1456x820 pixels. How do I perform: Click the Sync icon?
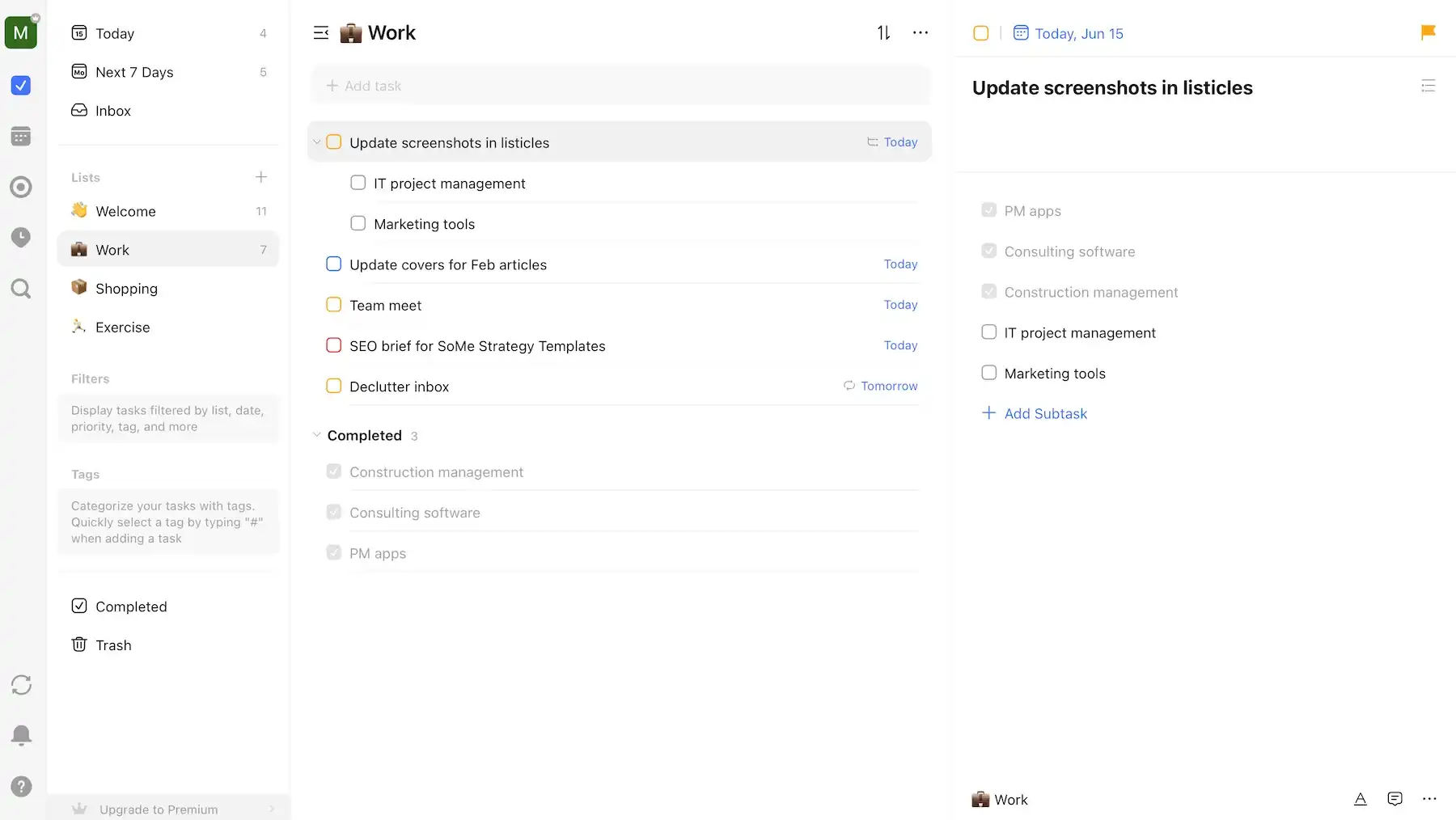click(x=21, y=685)
